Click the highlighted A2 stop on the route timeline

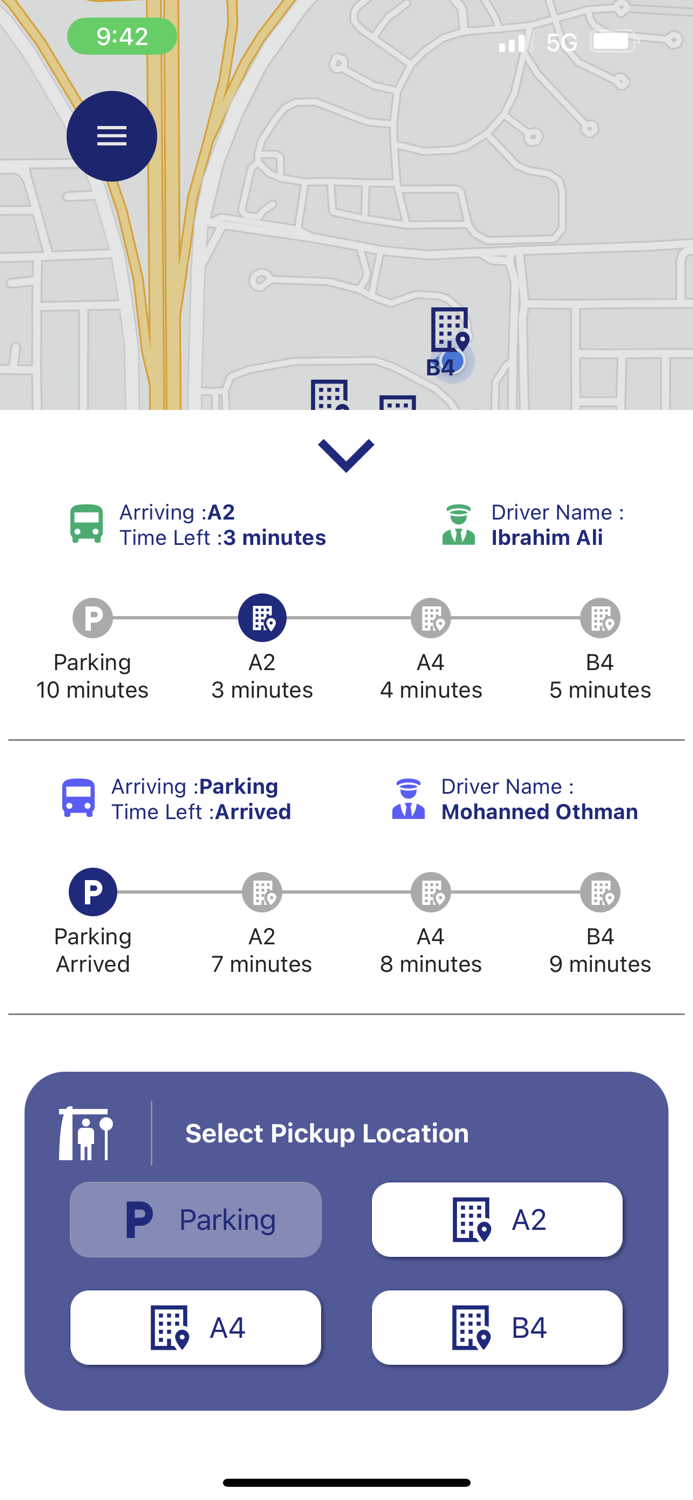[262, 617]
